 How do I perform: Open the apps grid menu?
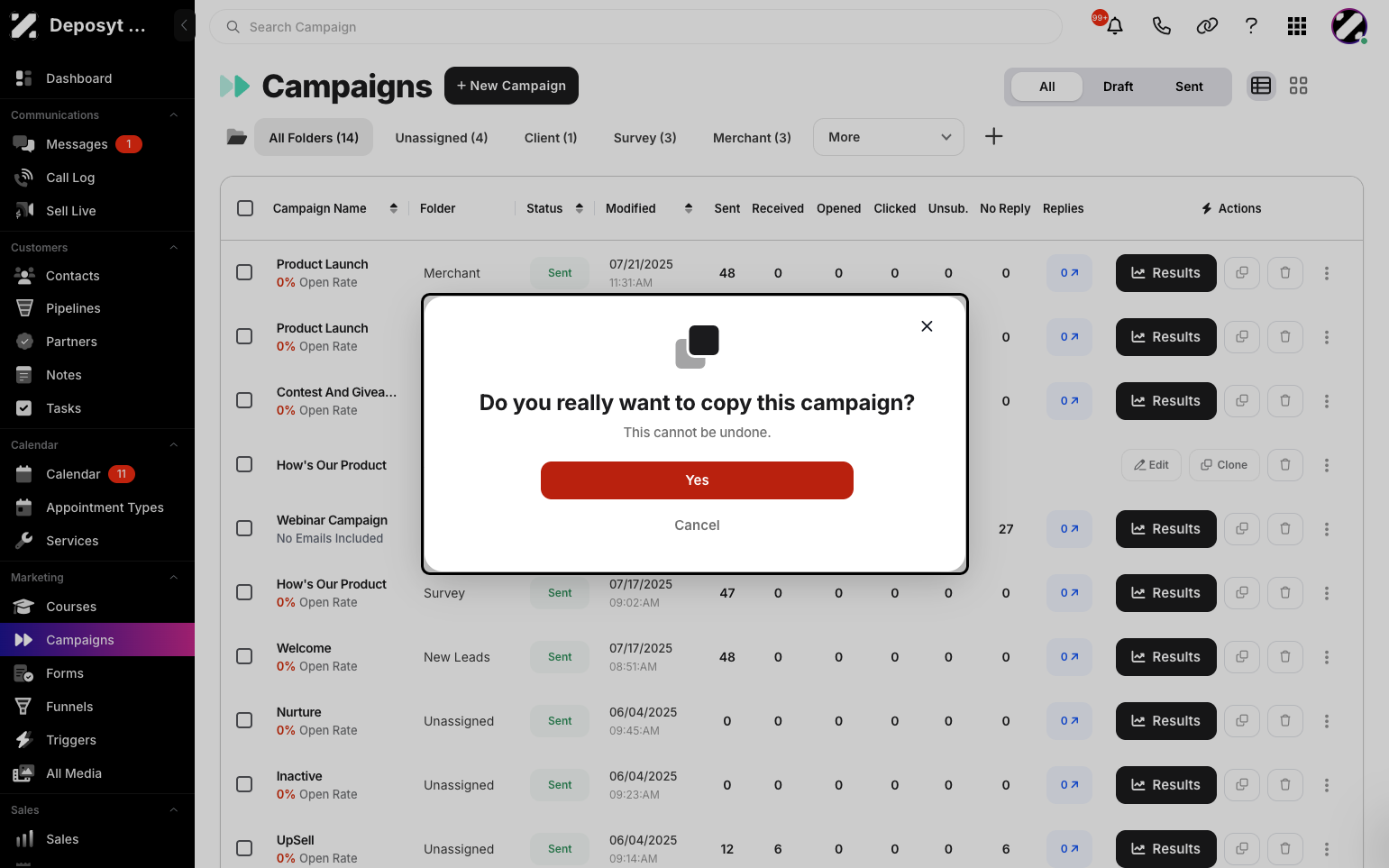pos(1297,26)
